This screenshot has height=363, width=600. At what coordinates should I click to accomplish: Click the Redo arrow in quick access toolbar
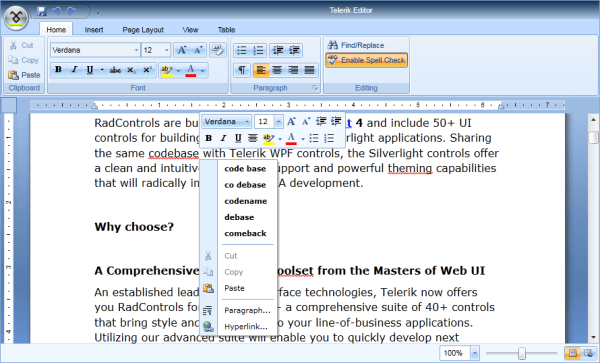click(x=72, y=11)
